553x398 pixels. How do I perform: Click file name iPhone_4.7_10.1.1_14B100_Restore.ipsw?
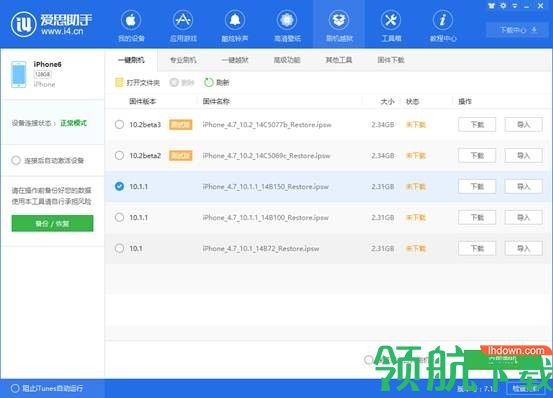pyautogui.click(x=266, y=218)
